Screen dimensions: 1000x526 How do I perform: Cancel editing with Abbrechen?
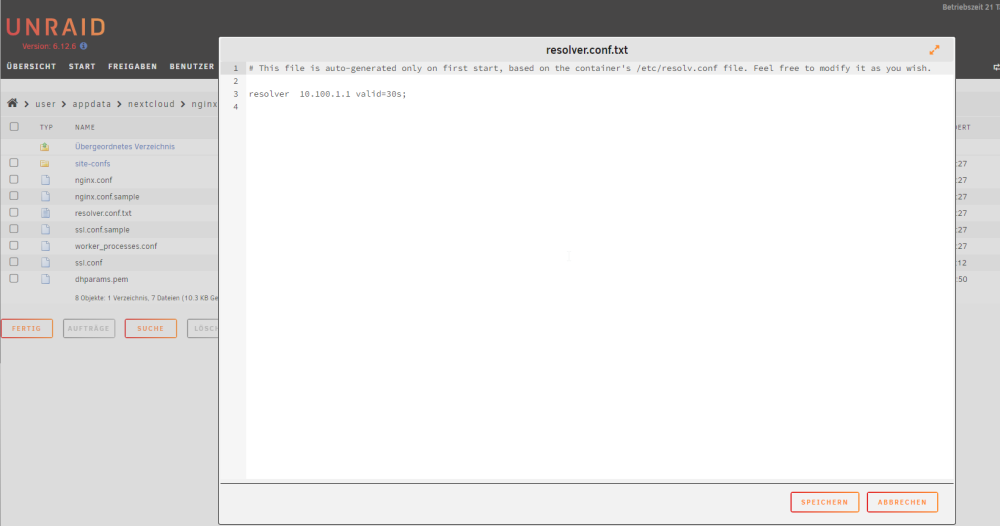902,502
